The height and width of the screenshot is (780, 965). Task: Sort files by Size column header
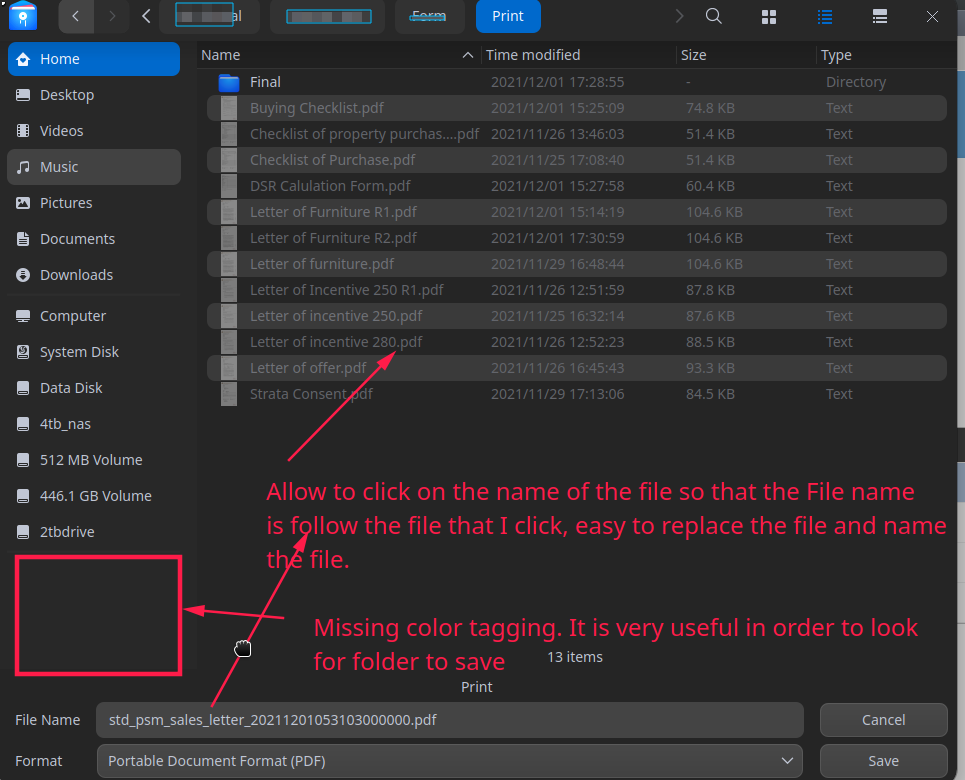[693, 55]
